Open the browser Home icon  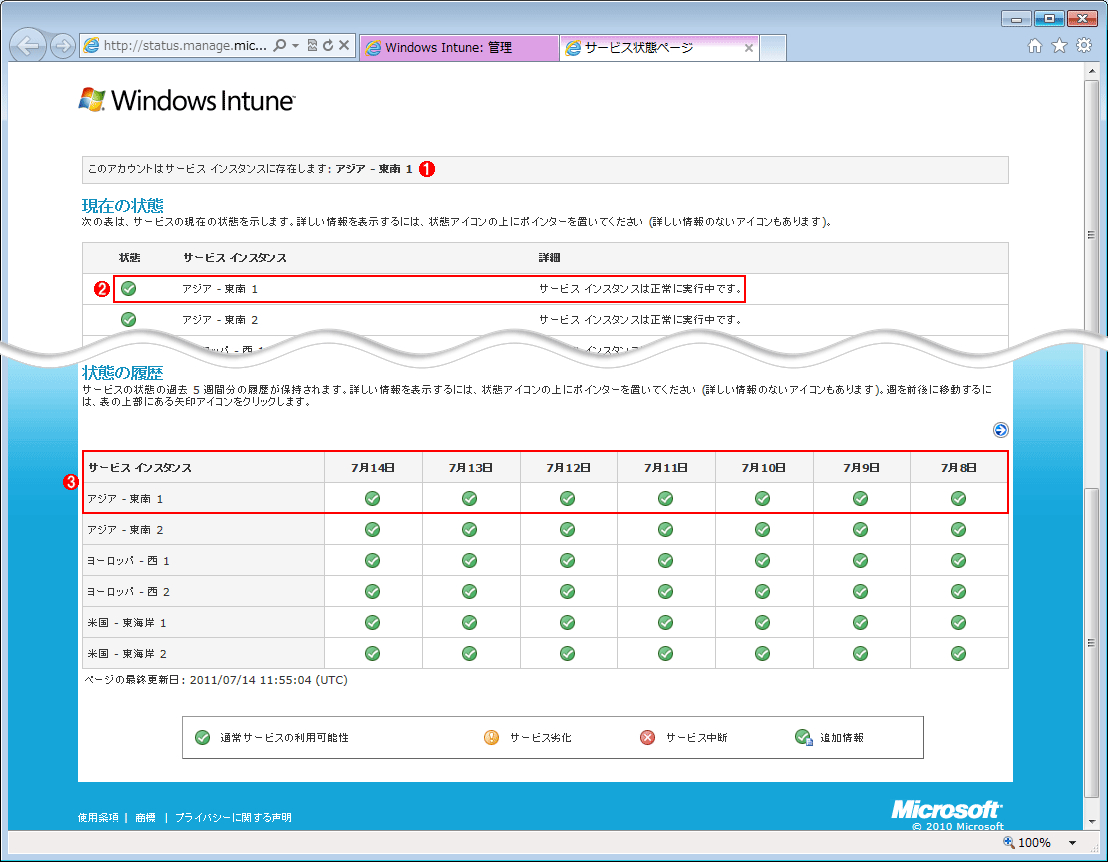[x=1035, y=46]
